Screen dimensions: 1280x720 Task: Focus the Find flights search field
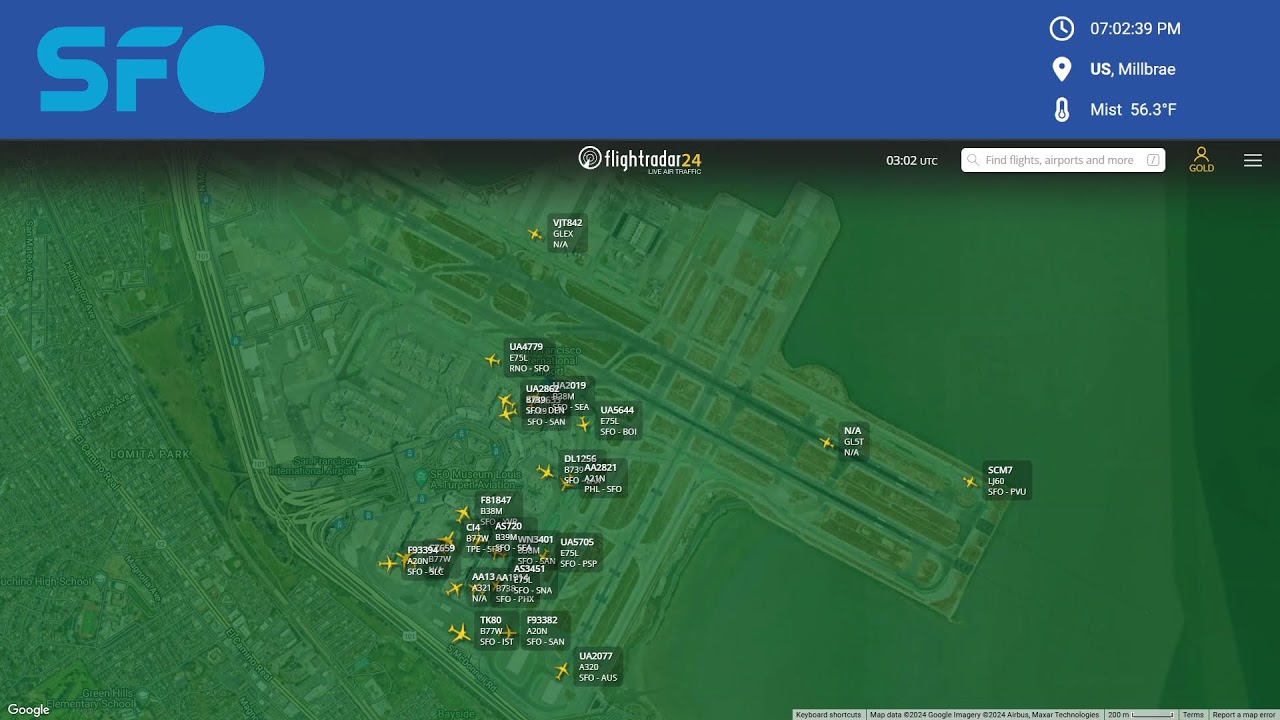1063,160
